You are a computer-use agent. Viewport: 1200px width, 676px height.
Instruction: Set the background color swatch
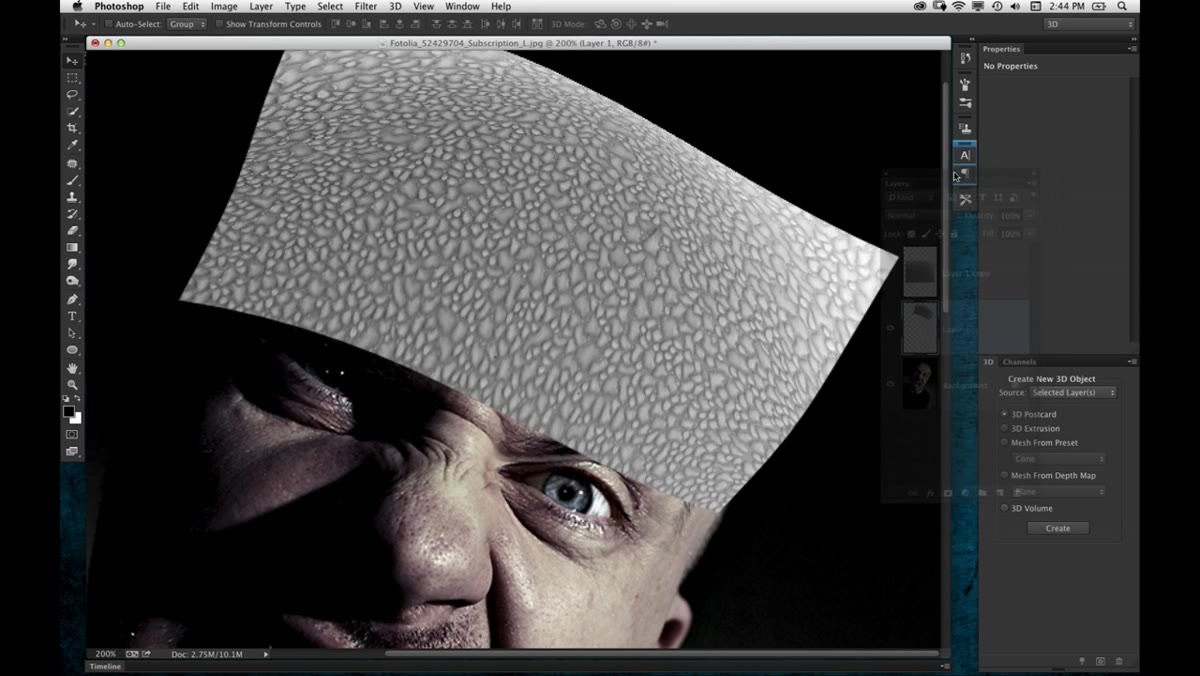pyautogui.click(x=76, y=417)
